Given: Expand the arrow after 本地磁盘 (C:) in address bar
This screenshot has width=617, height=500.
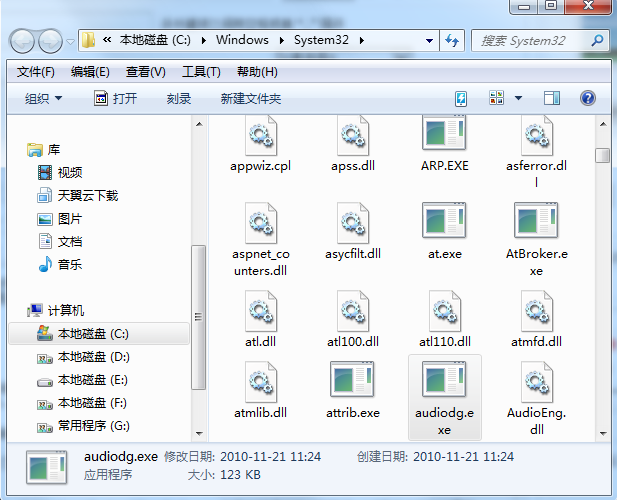Looking at the screenshot, I should coord(203,40).
